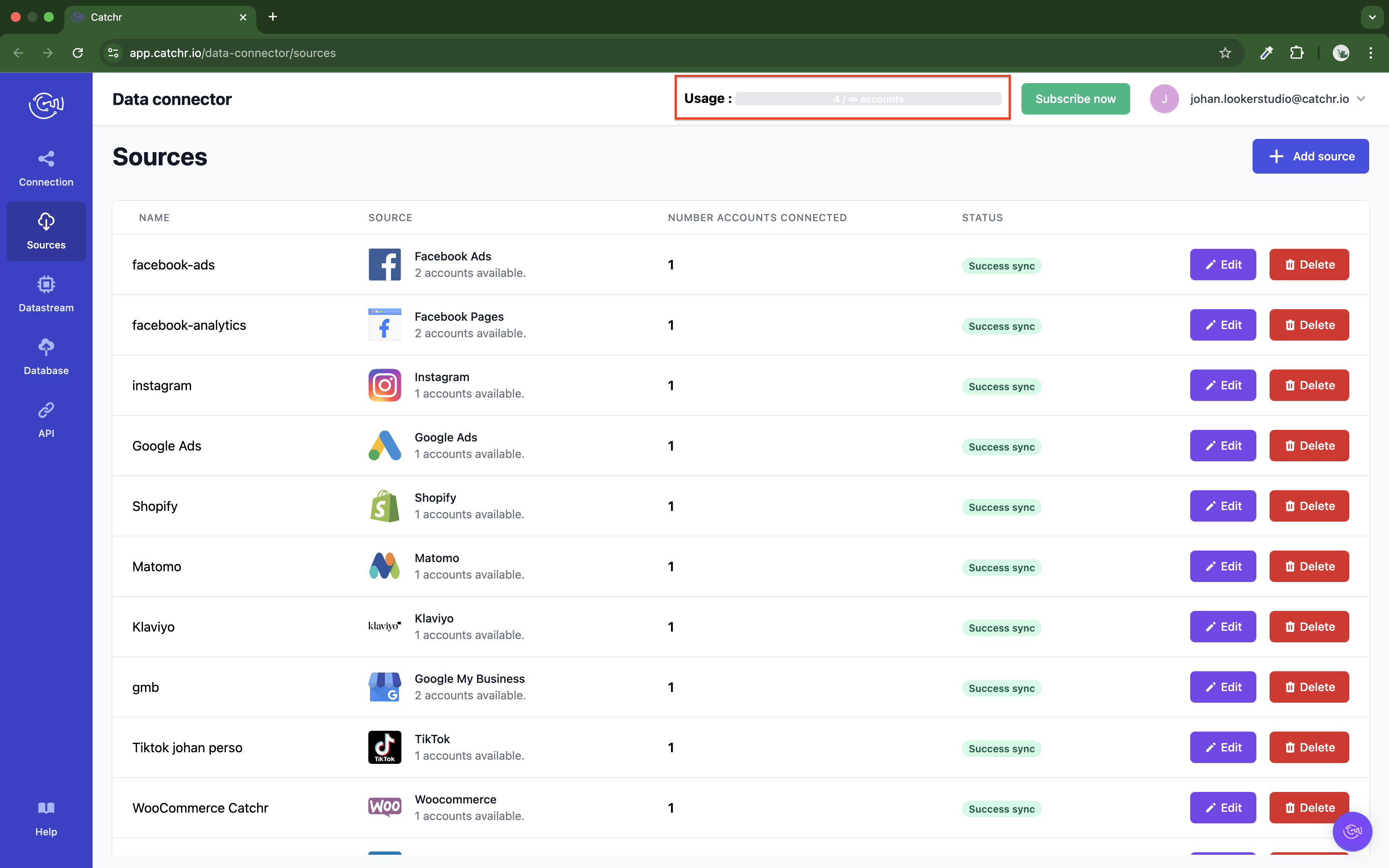
Task: Delete the Klaviyo source
Action: pyautogui.click(x=1309, y=626)
